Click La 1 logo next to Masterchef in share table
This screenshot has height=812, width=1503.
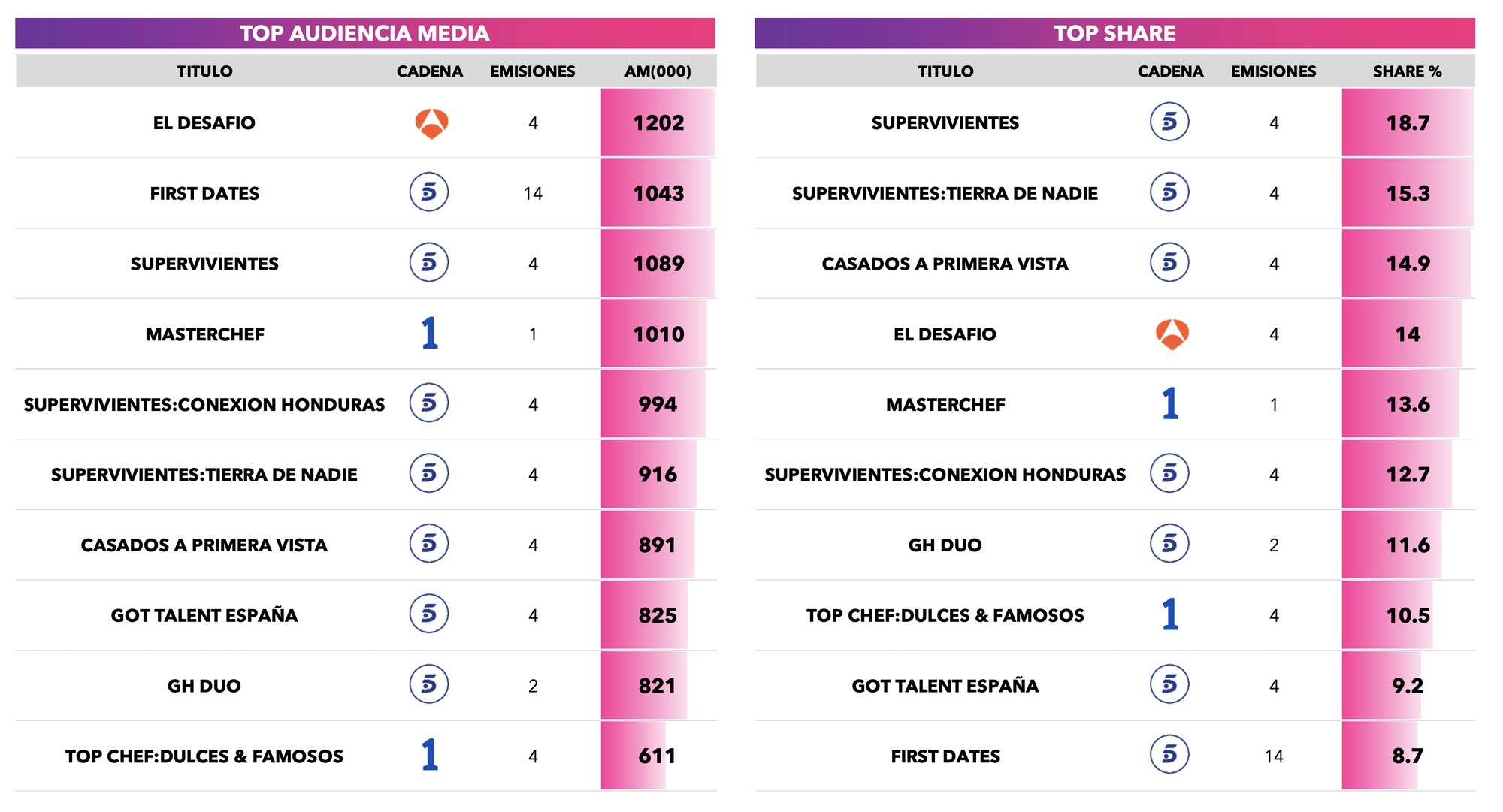[x=1170, y=403]
